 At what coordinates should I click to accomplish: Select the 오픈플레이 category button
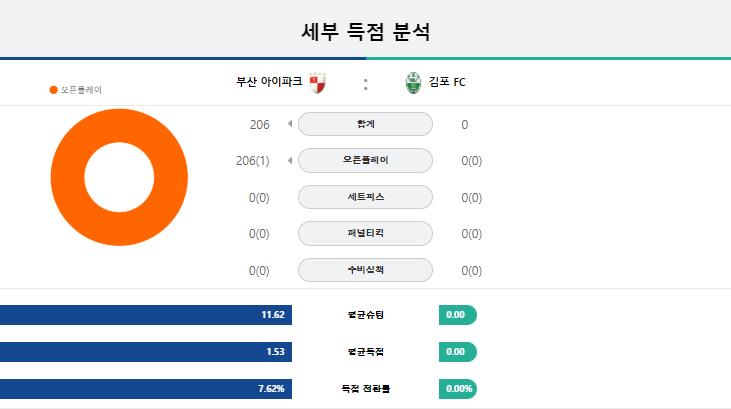[x=366, y=160]
